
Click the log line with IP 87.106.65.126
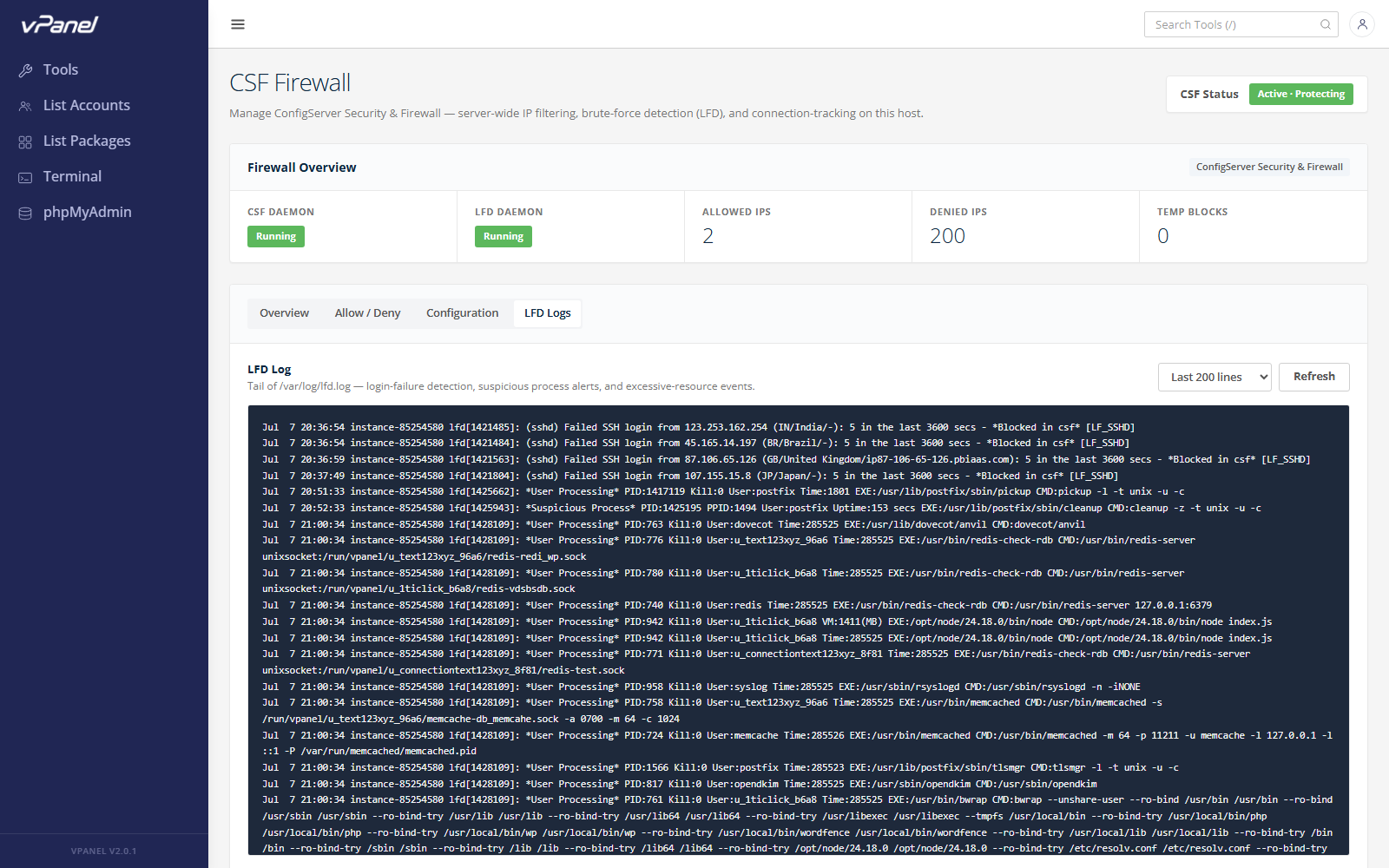(x=786, y=459)
